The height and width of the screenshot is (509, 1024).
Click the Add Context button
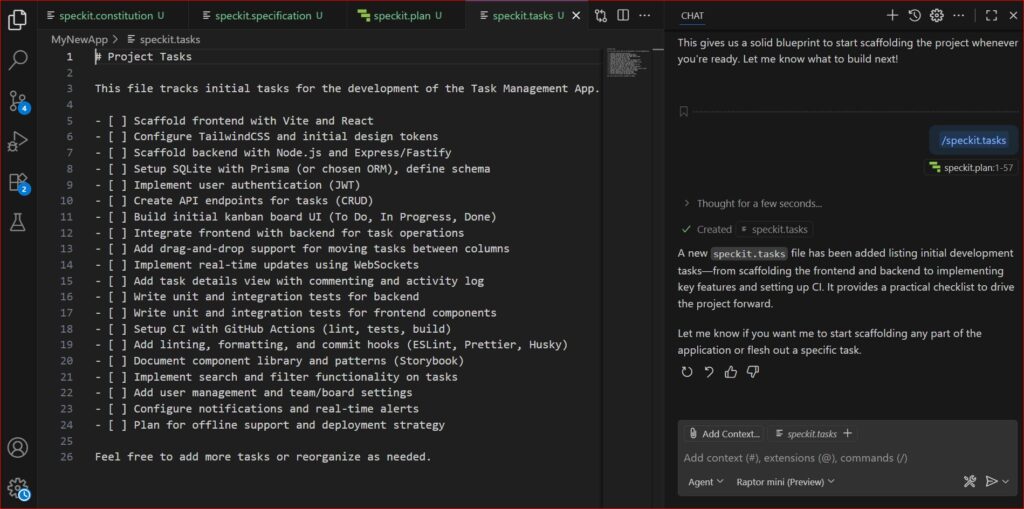724,433
